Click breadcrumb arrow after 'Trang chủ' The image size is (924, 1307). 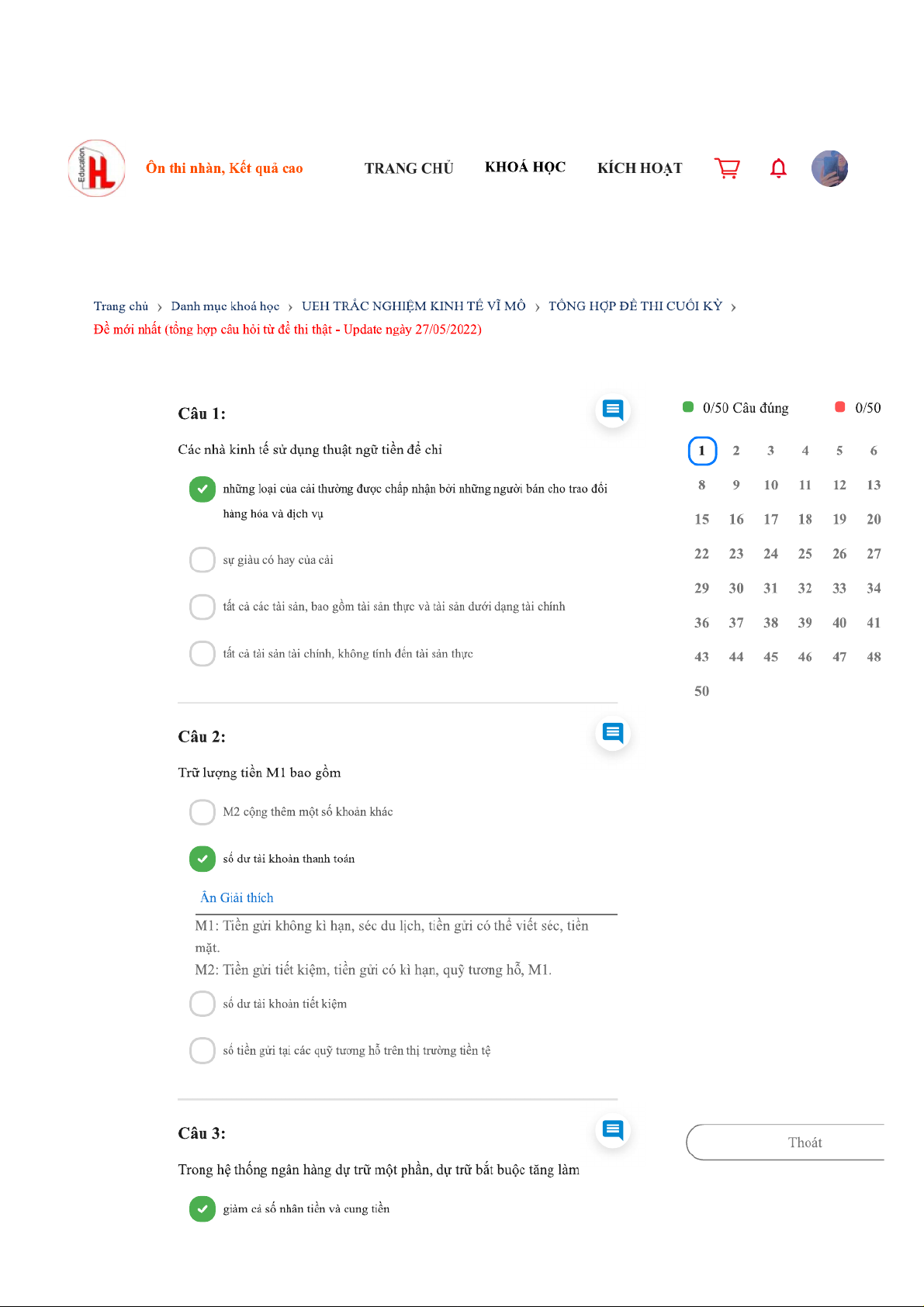160,307
